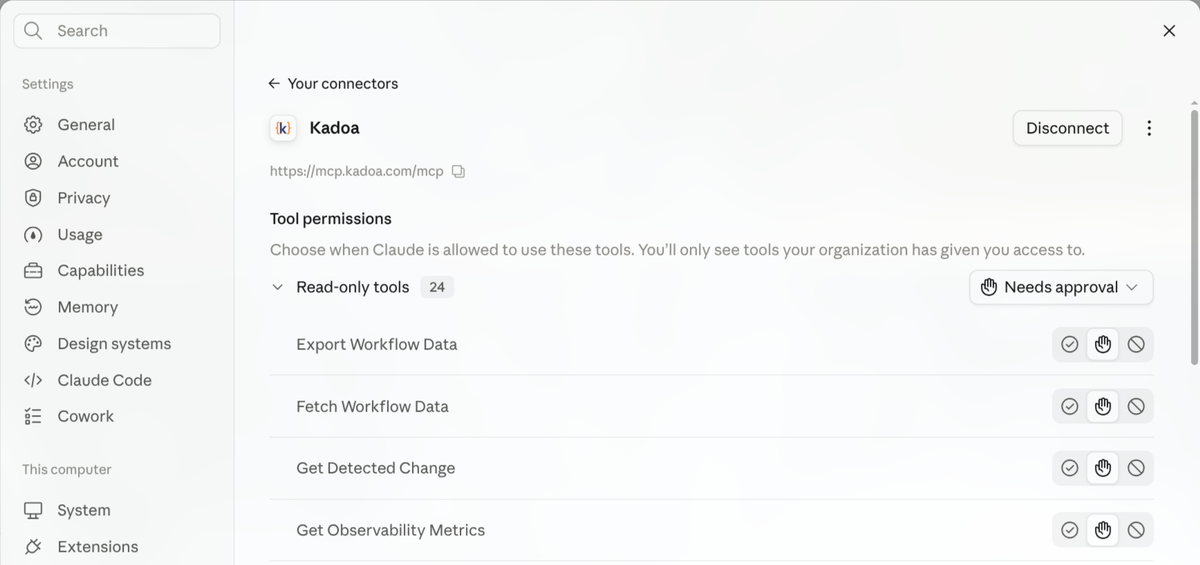Click the https://mcp.kadoa.com/mcp URL text
The width and height of the screenshot is (1200, 565).
(356, 171)
